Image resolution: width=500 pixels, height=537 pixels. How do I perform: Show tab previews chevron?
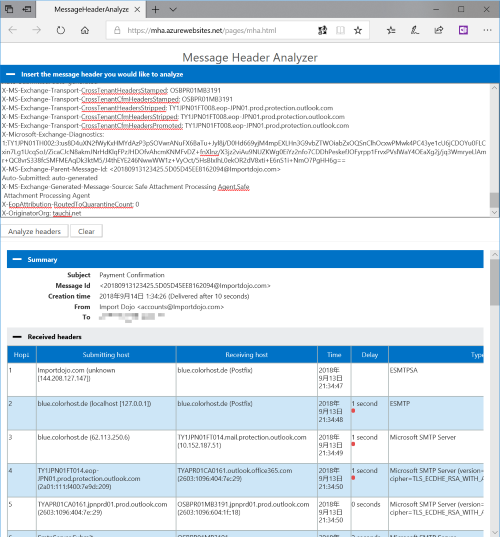coord(173,10)
